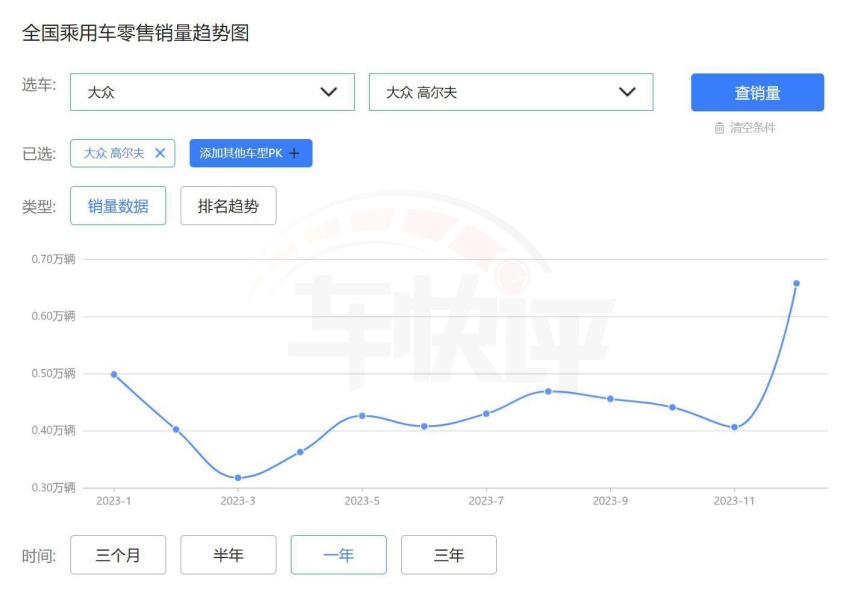Click the 2023-1 data point on chart
The height and width of the screenshot is (596, 852).
114,374
